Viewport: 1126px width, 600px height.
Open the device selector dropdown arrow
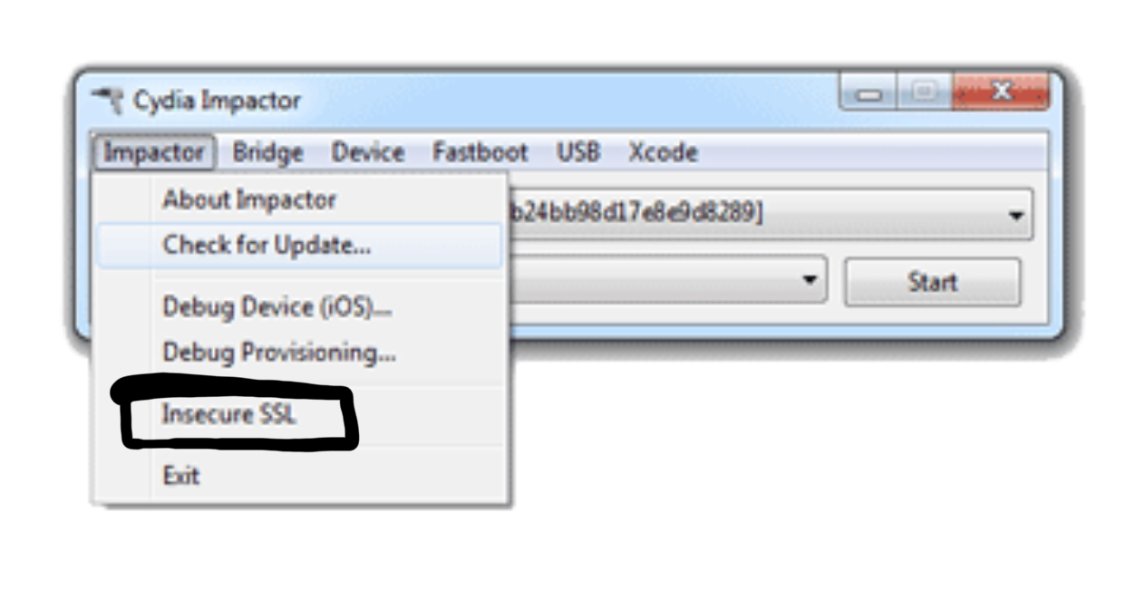1015,215
